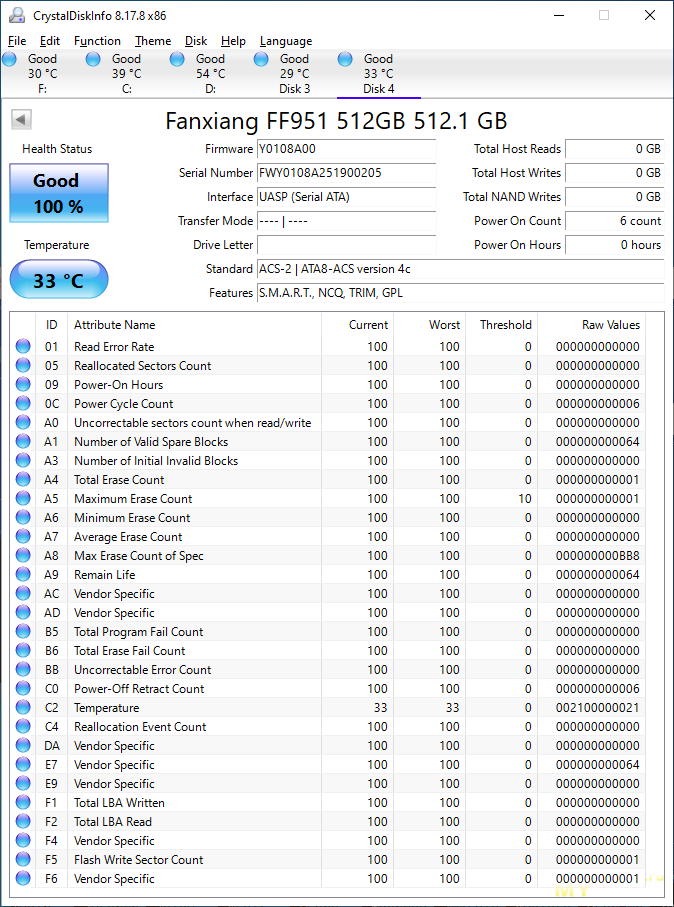674x907 pixels.
Task: Click the Number of Initial Invalid Blocks row name
Action: coord(156,461)
